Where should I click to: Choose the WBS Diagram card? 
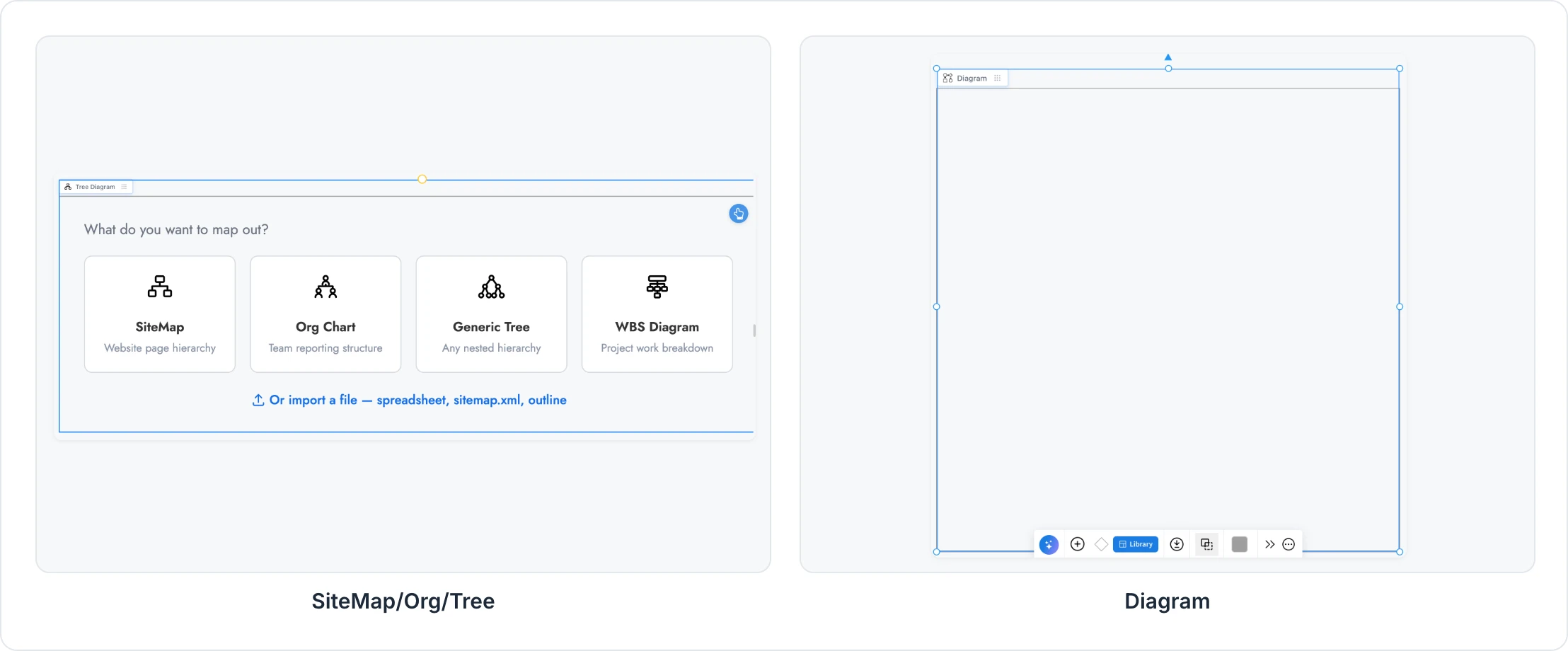(x=657, y=314)
